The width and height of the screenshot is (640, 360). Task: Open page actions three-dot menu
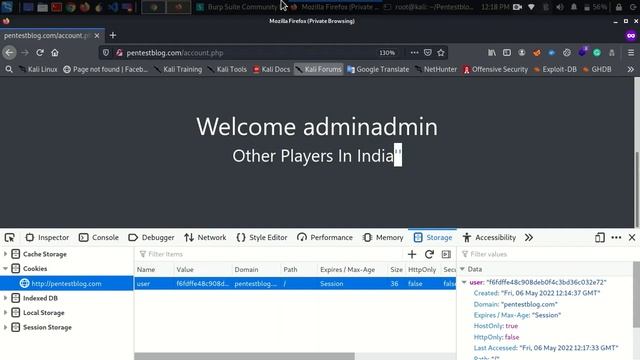coord(414,53)
